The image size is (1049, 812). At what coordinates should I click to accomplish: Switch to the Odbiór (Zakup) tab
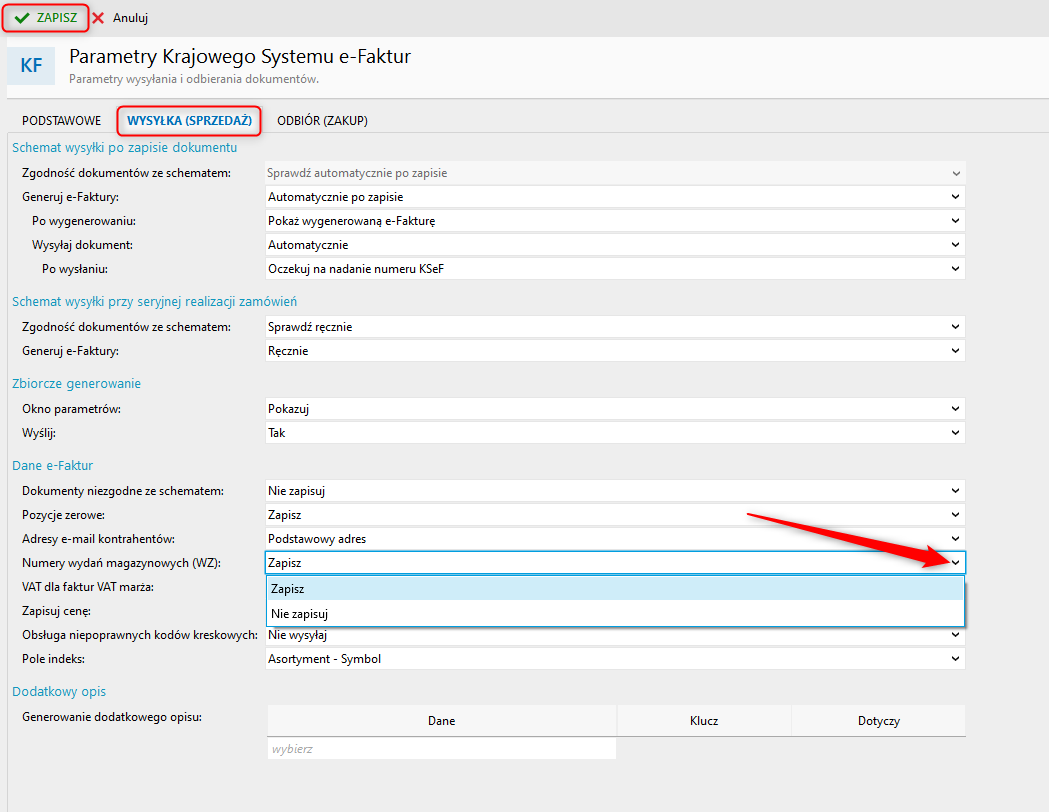322,121
